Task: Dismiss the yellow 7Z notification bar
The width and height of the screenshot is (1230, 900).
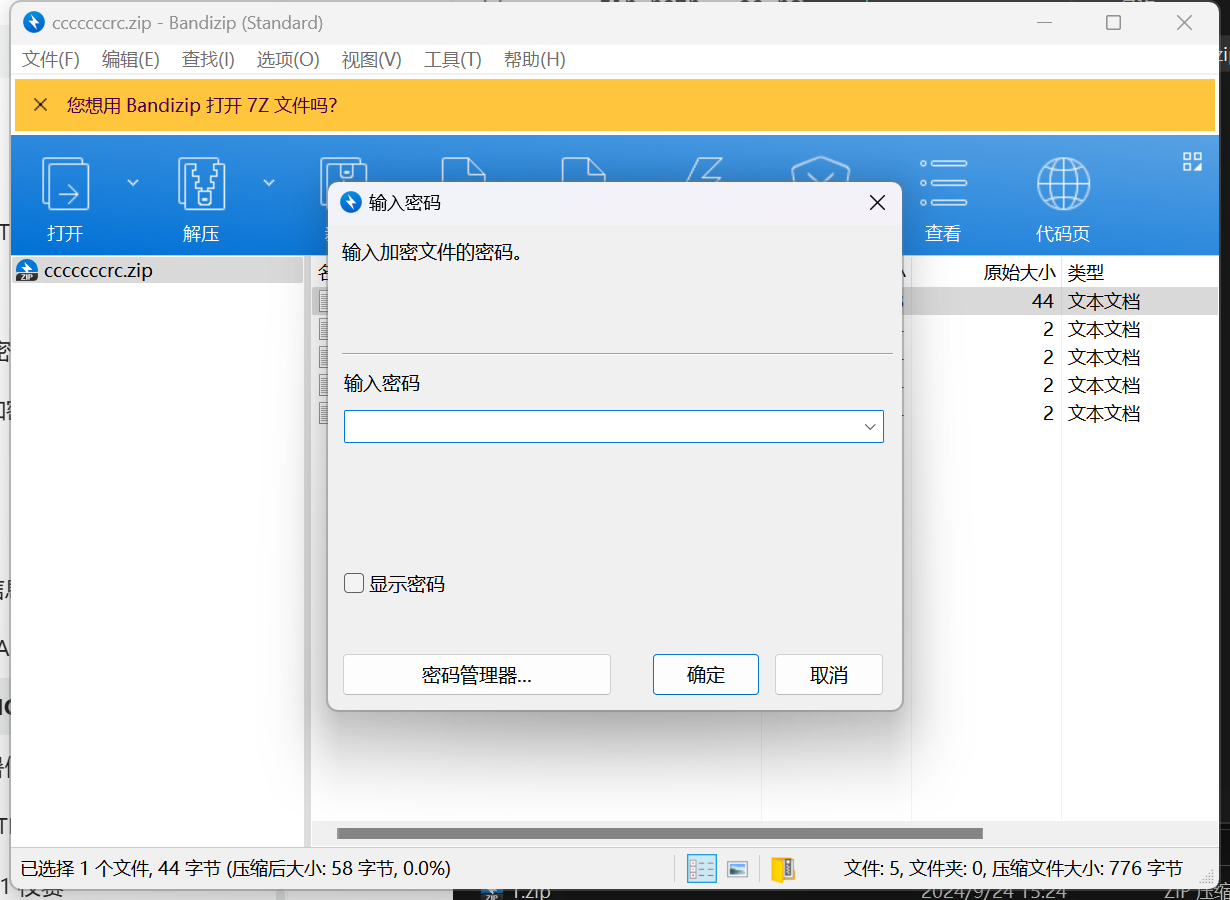Action: [x=40, y=105]
